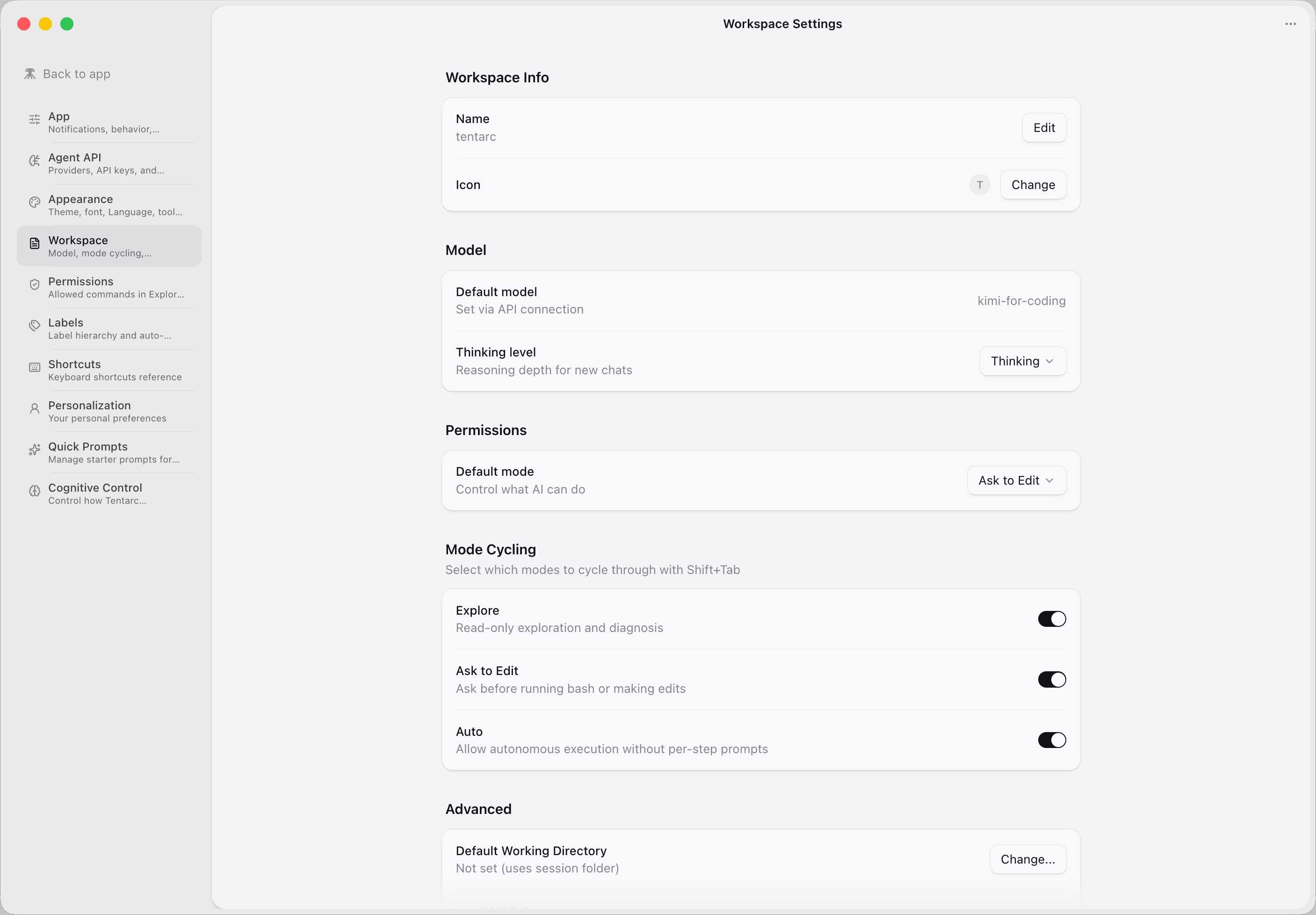Open Agent API providers settings
Viewport: 1316px width, 915px height.
tap(109, 163)
